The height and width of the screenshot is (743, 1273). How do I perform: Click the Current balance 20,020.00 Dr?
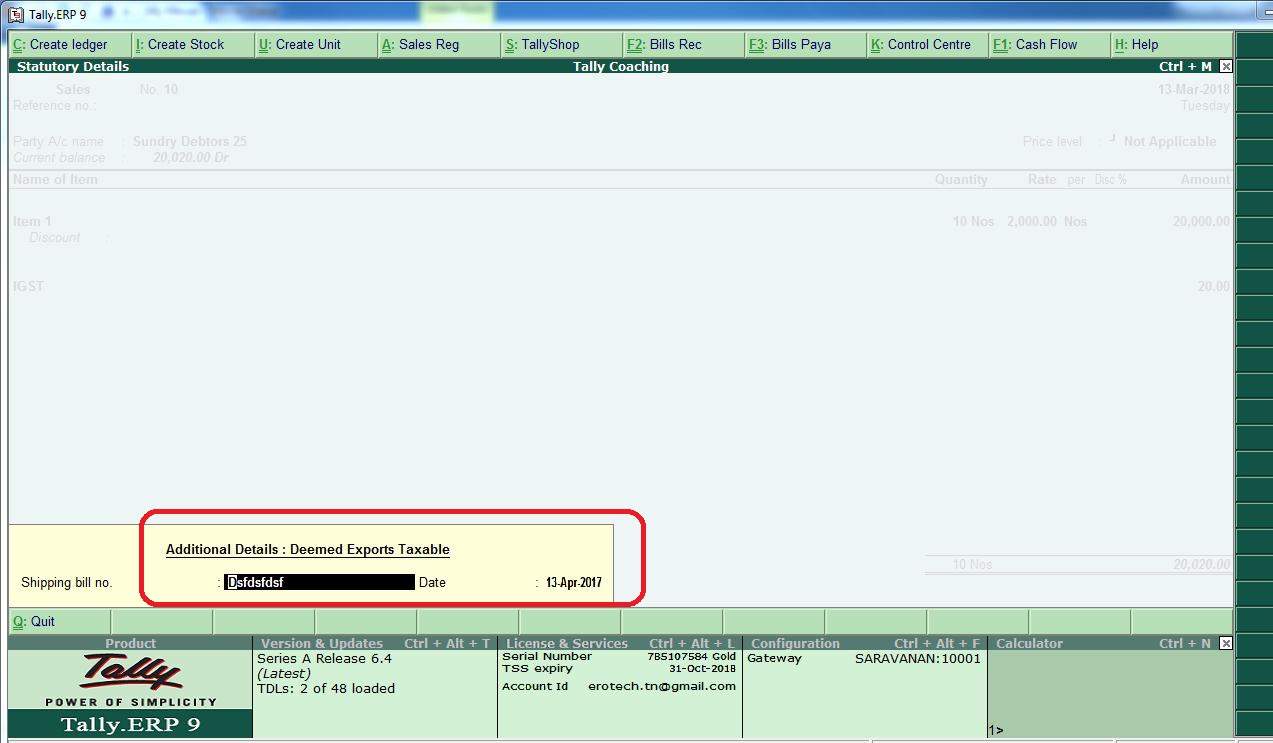click(191, 158)
